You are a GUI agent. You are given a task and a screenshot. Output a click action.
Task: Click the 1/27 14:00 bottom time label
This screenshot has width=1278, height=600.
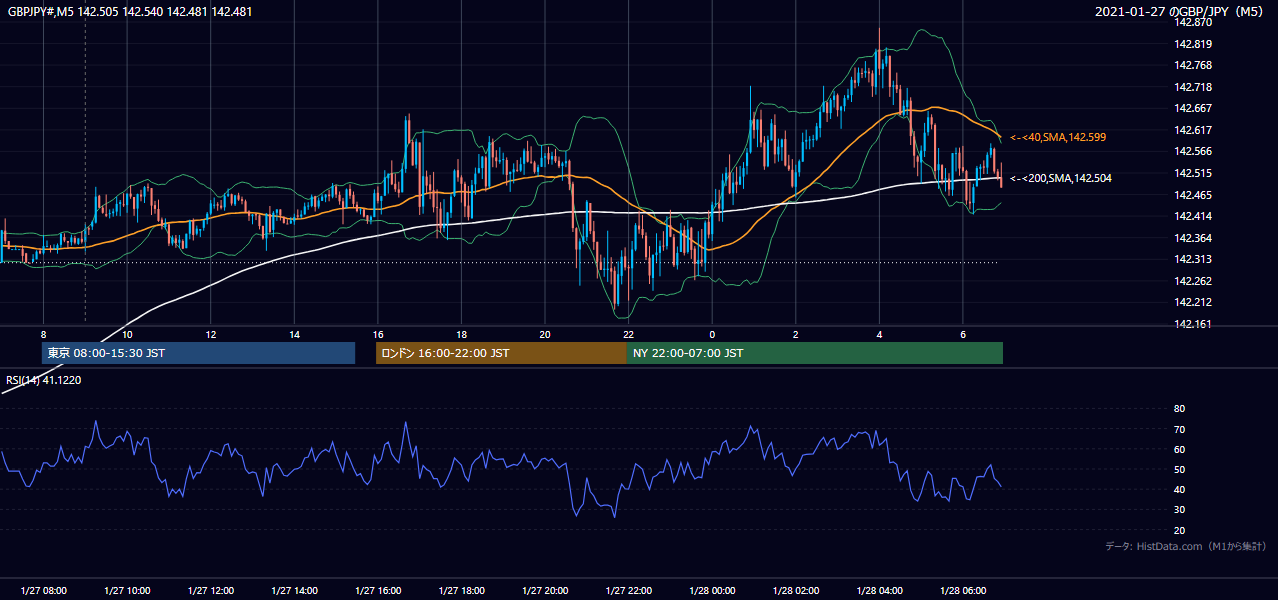pyautogui.click(x=294, y=590)
